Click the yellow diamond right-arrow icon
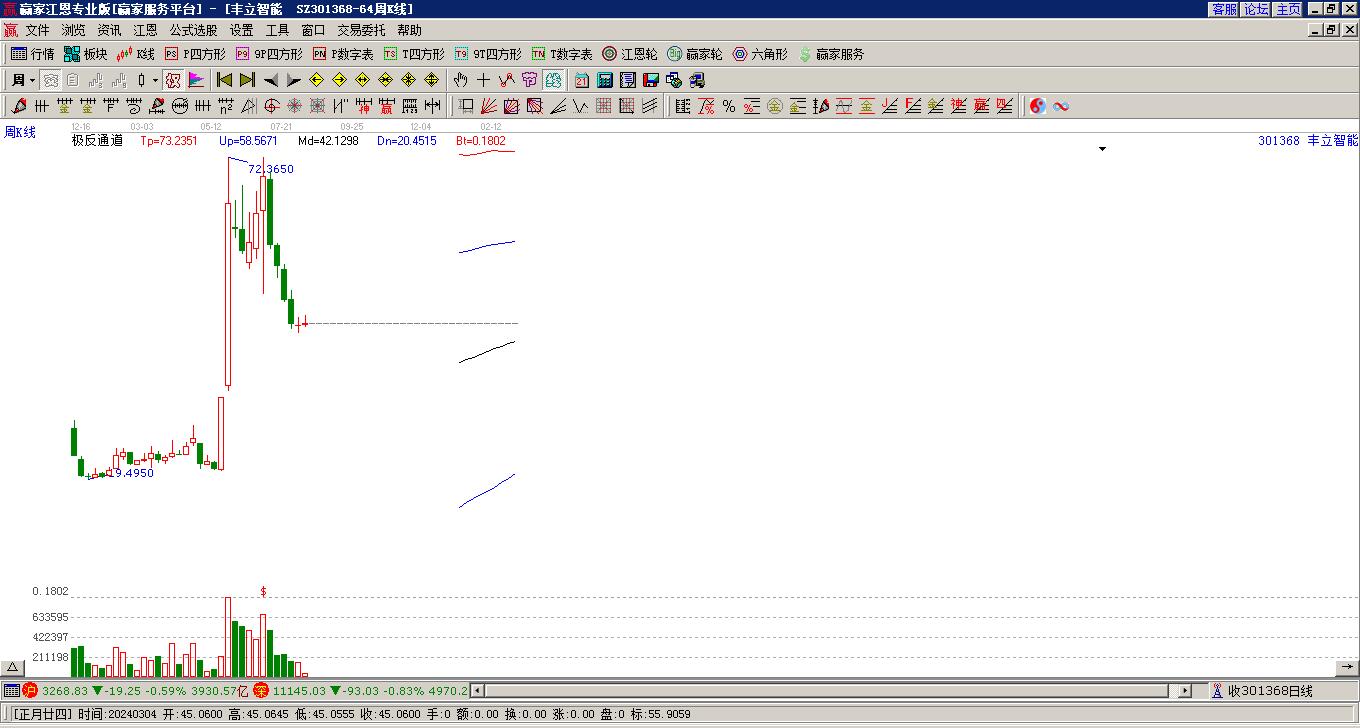 coord(340,80)
